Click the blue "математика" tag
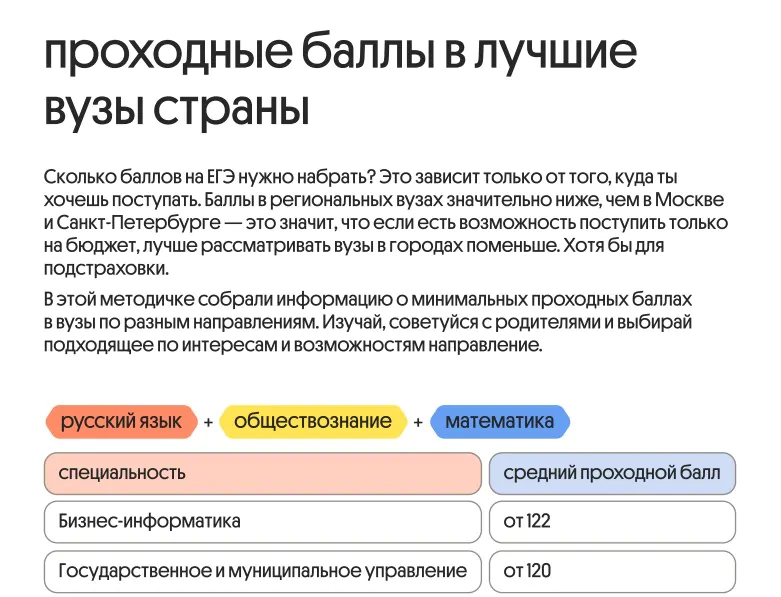Screen dimensions: 781x597 click(x=499, y=422)
